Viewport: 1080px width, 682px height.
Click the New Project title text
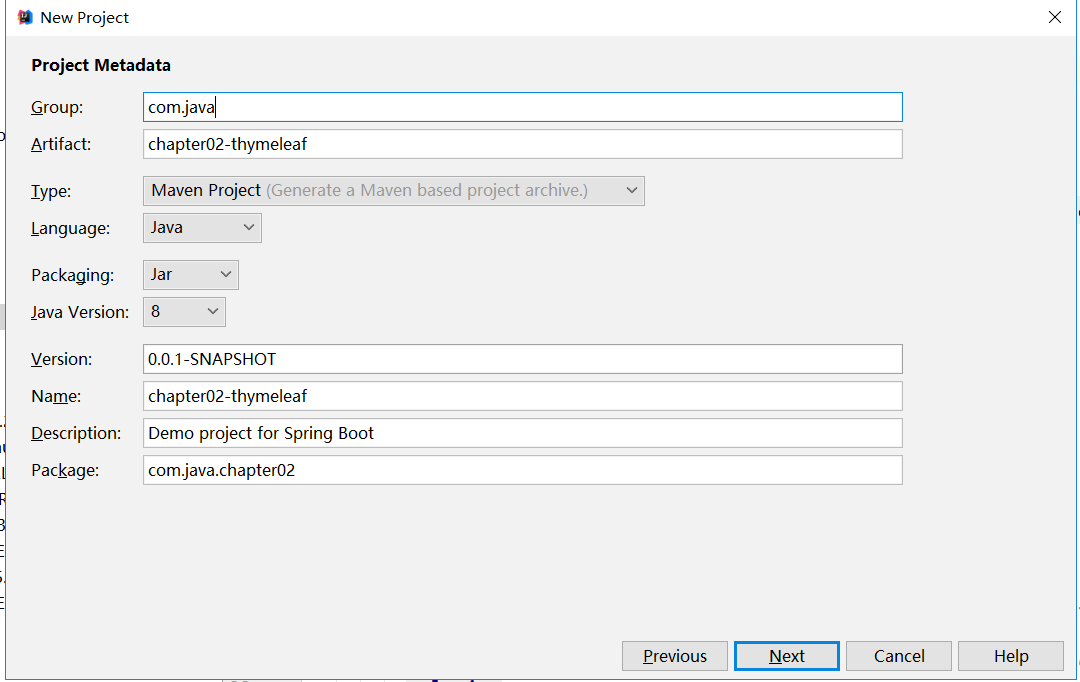point(85,18)
